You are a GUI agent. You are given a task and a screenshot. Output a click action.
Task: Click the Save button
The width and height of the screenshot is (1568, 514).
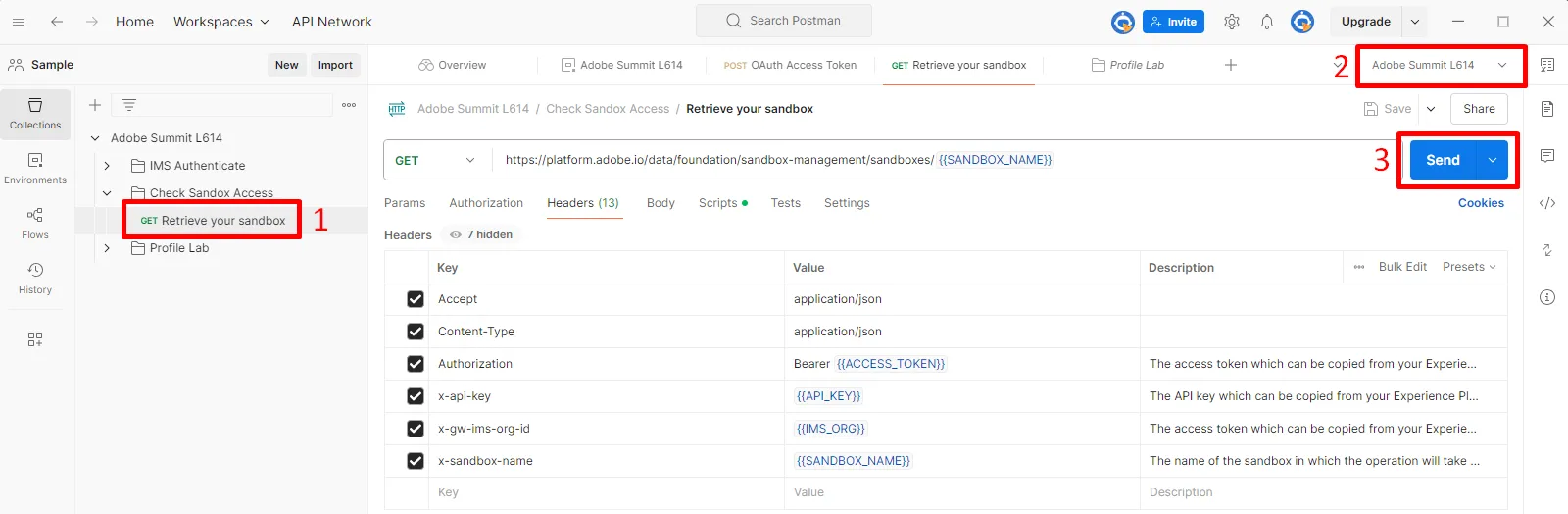1388,109
